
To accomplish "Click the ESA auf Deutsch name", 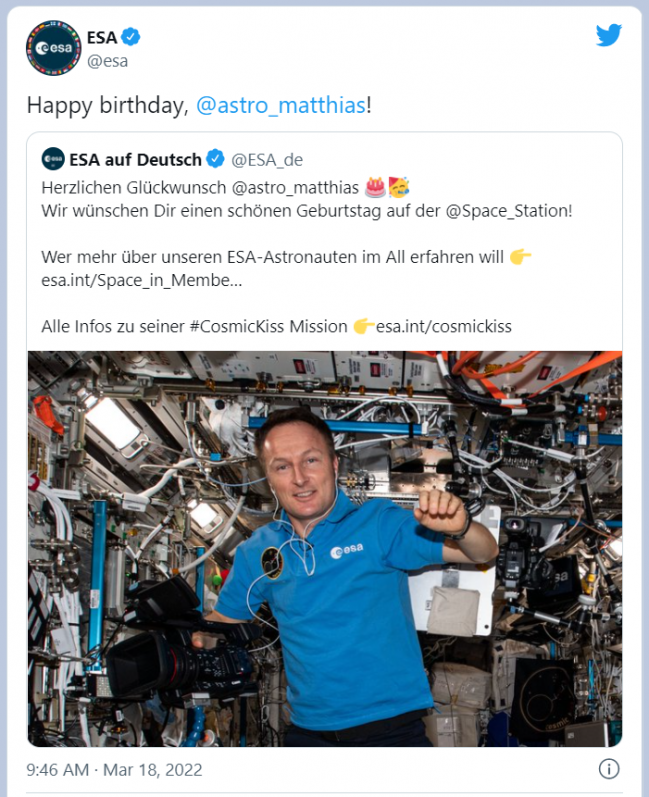I will tap(135, 159).
